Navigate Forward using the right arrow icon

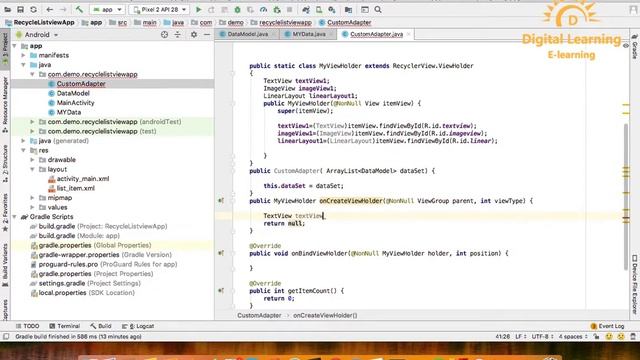point(63,9)
